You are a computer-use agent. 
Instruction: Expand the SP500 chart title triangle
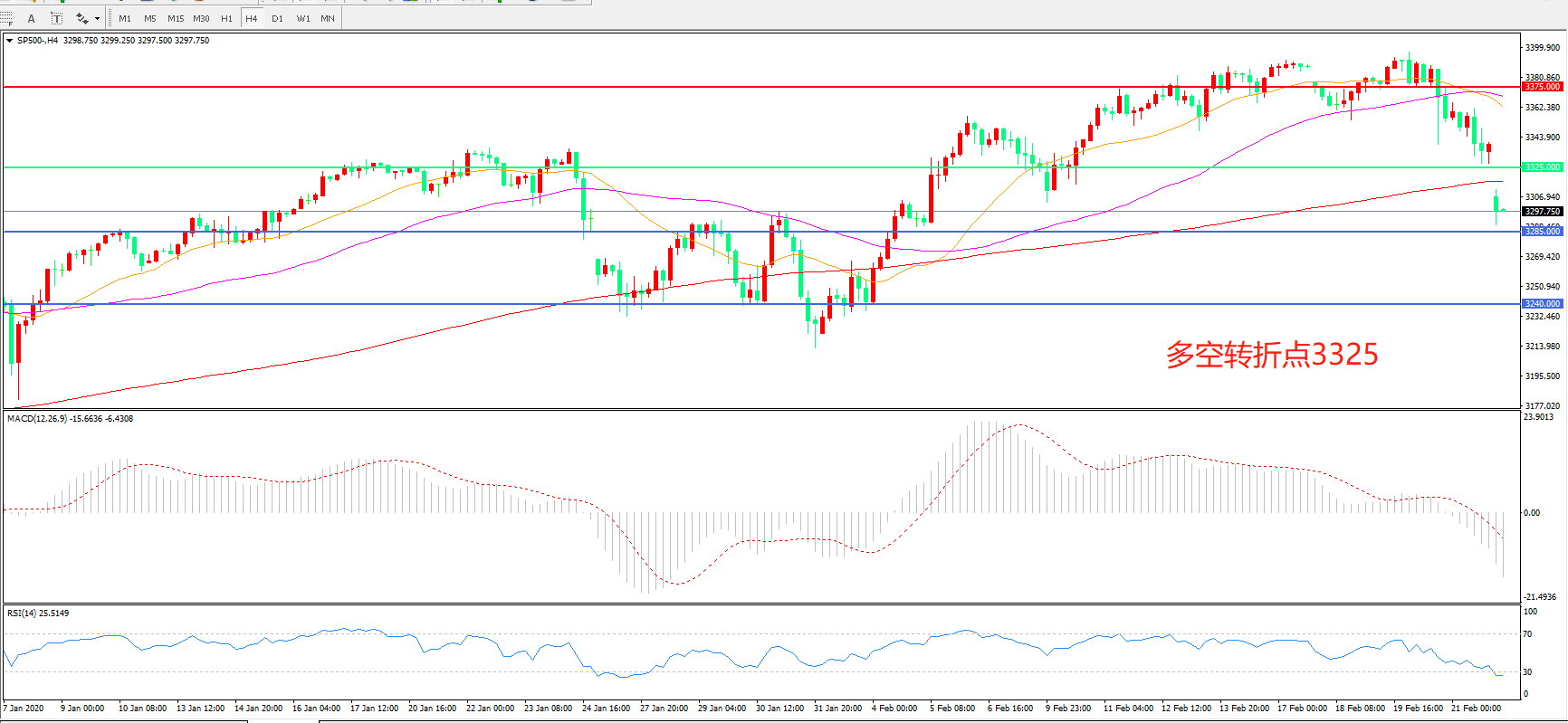point(9,41)
